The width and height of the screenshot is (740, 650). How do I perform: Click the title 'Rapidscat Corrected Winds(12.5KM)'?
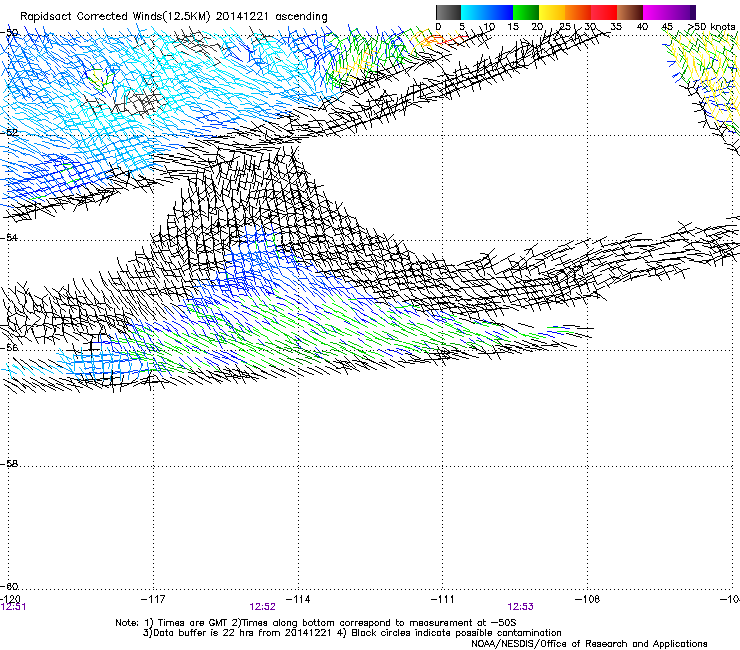[x=115, y=17]
